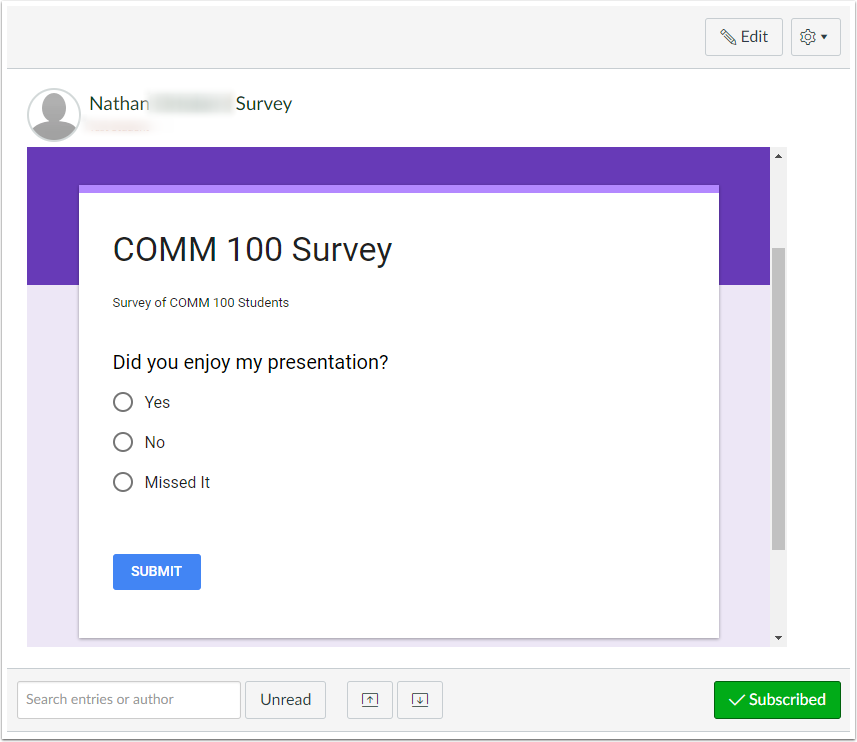
Task: Choose the Missed It response
Action: [123, 482]
